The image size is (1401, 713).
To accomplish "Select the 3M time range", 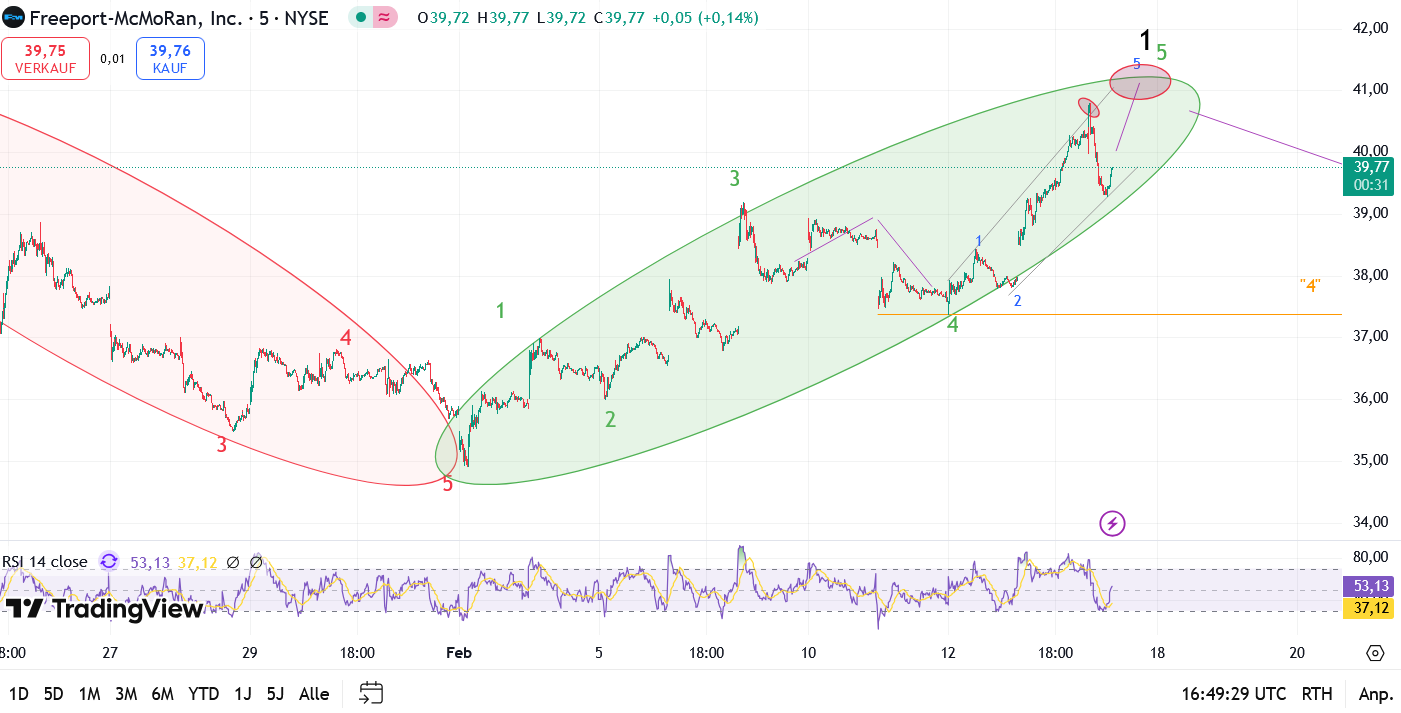I will pyautogui.click(x=126, y=694).
